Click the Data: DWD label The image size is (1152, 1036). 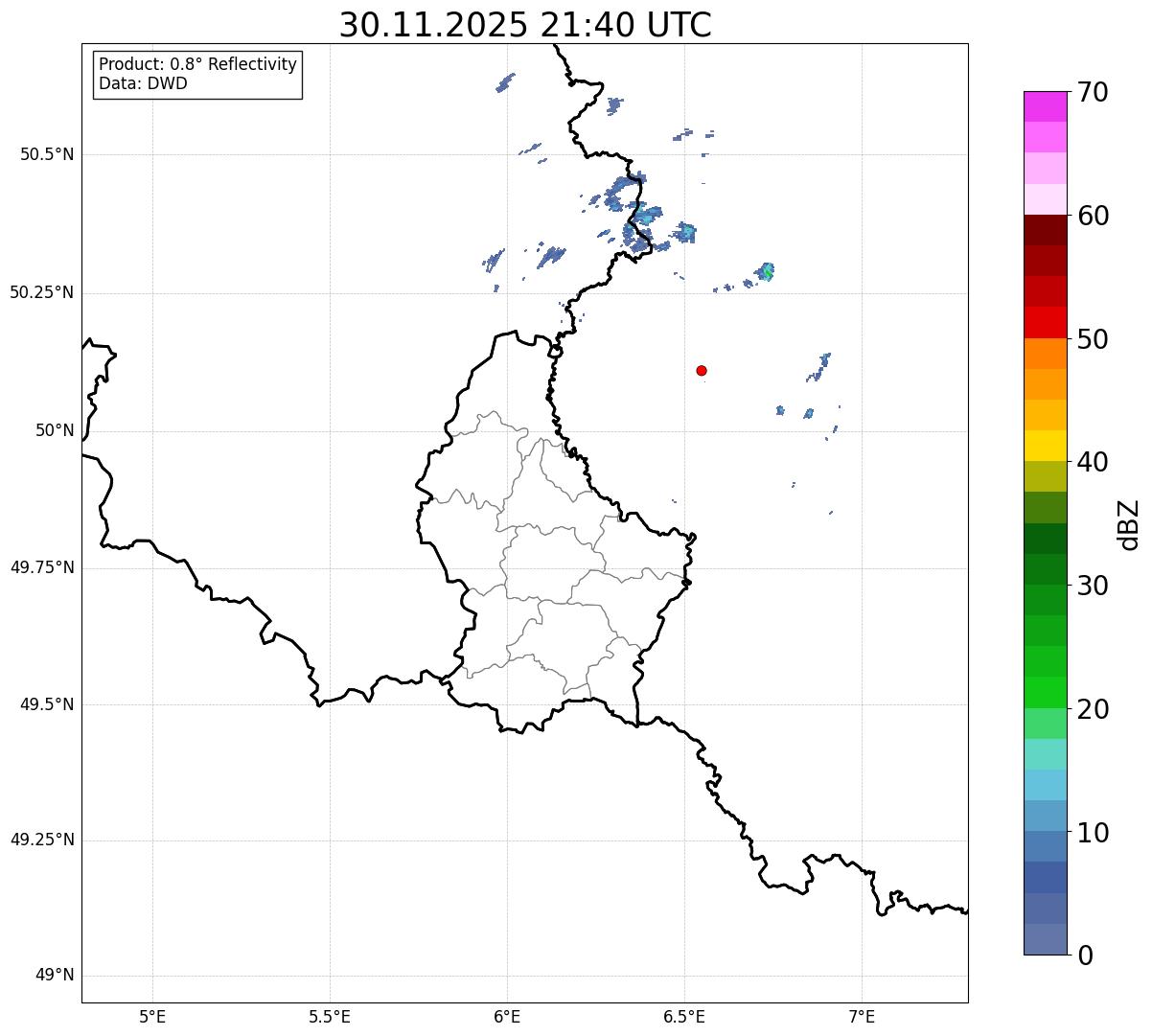point(143,83)
